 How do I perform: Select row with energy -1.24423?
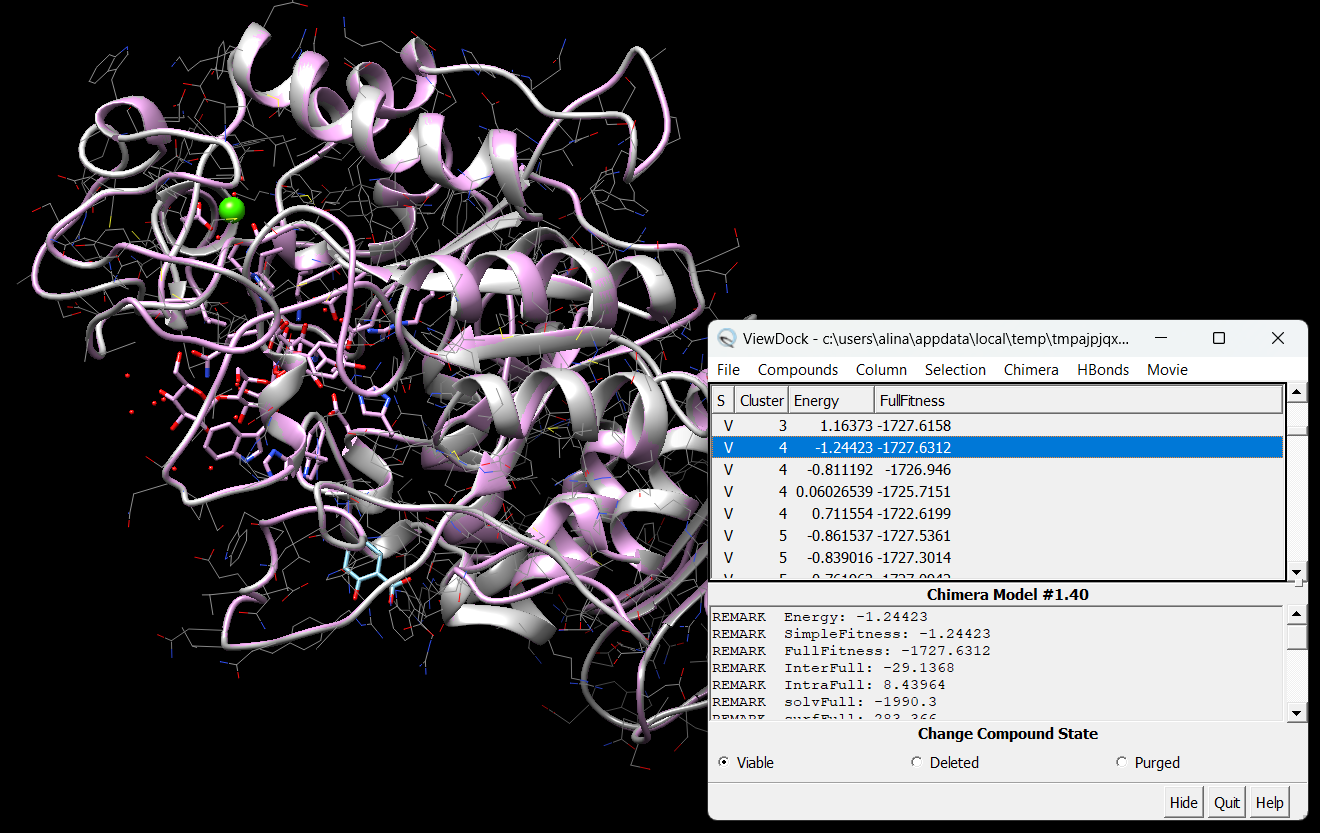click(x=997, y=447)
